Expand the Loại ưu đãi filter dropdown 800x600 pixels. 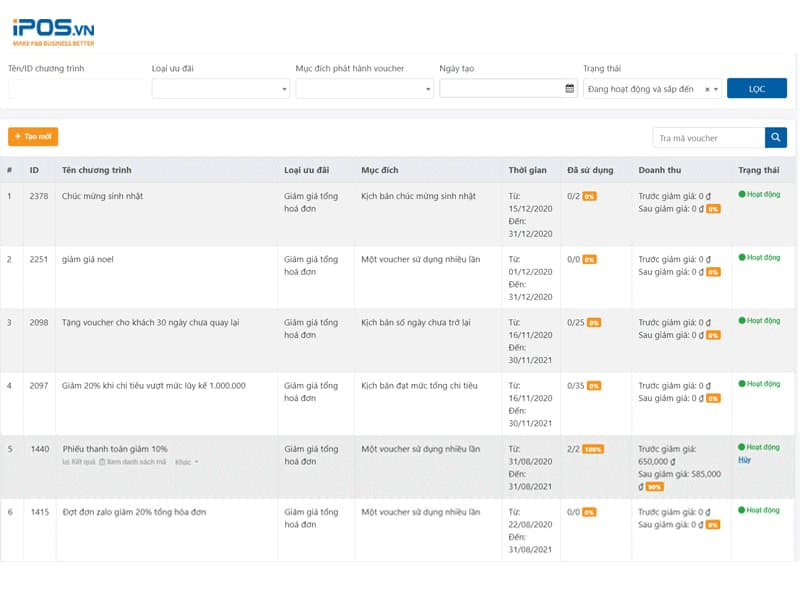coord(221,89)
